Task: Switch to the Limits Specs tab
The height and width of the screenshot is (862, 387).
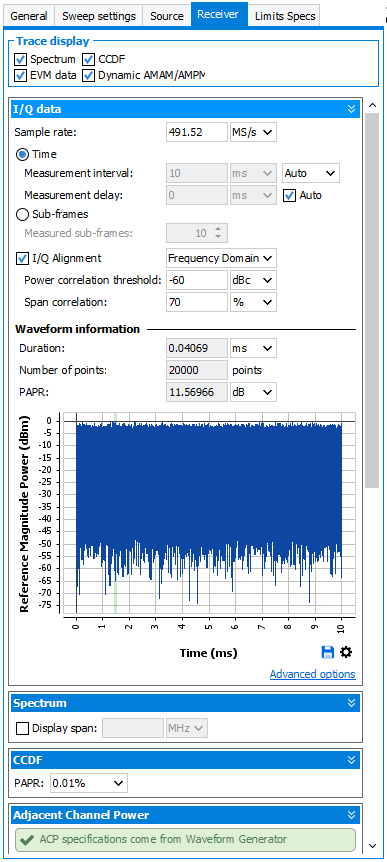Action: point(285,16)
